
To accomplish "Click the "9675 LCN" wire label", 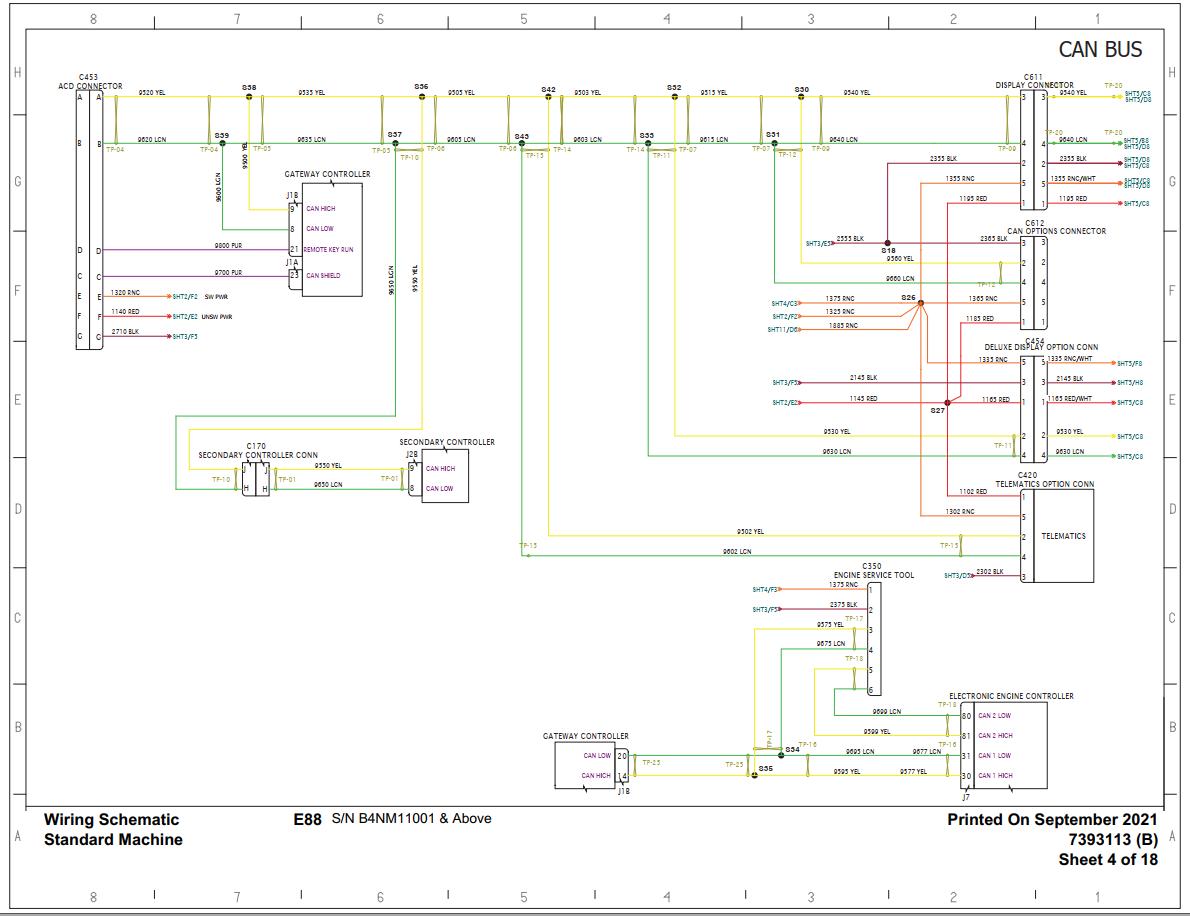I will tap(830, 644).
